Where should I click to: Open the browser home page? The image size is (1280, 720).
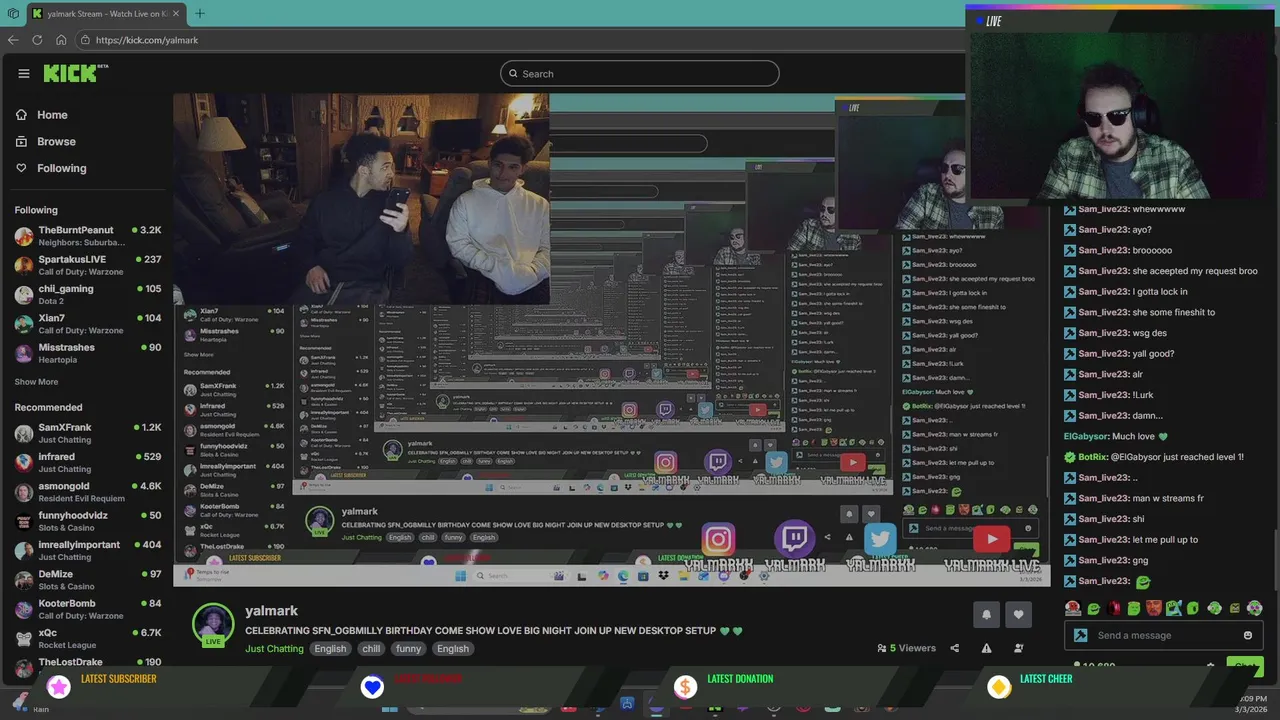(61, 40)
